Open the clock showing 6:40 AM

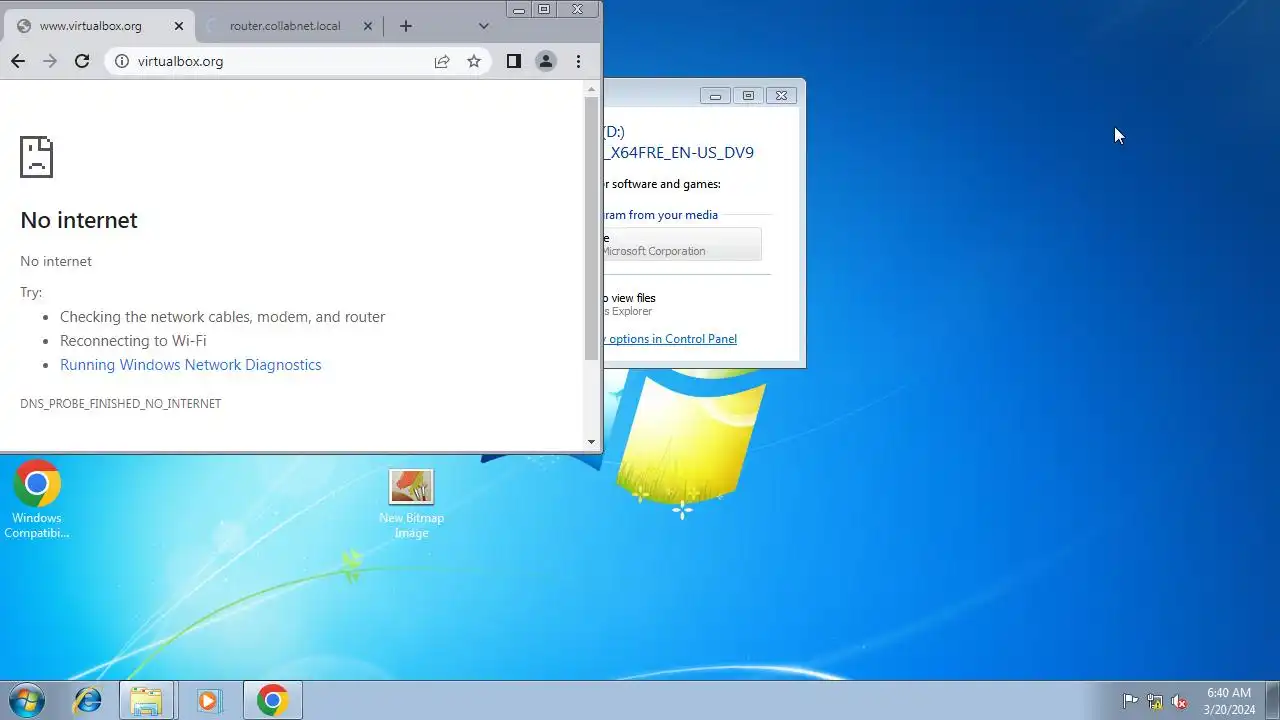point(1229,701)
